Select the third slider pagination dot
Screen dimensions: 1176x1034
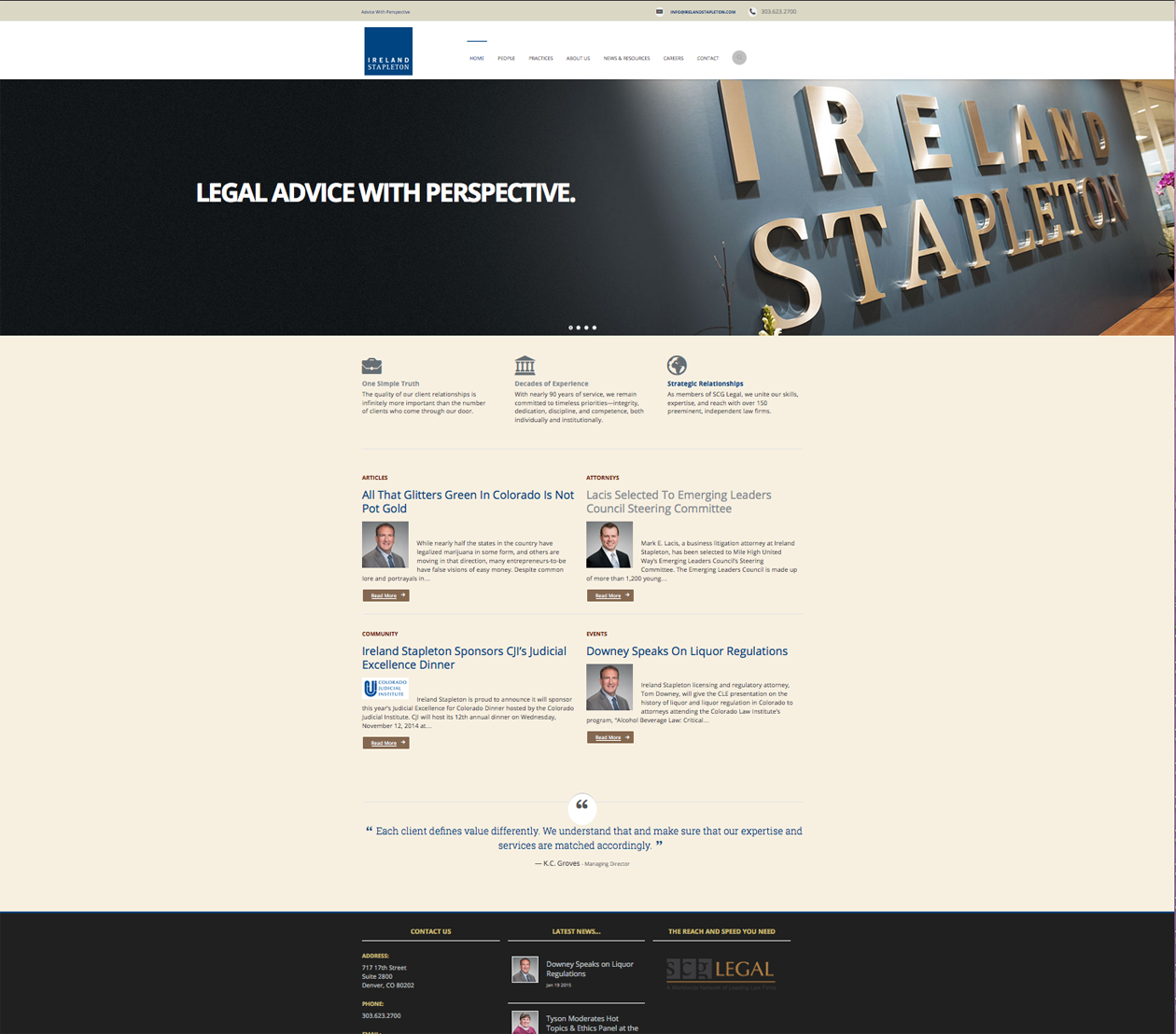point(586,328)
